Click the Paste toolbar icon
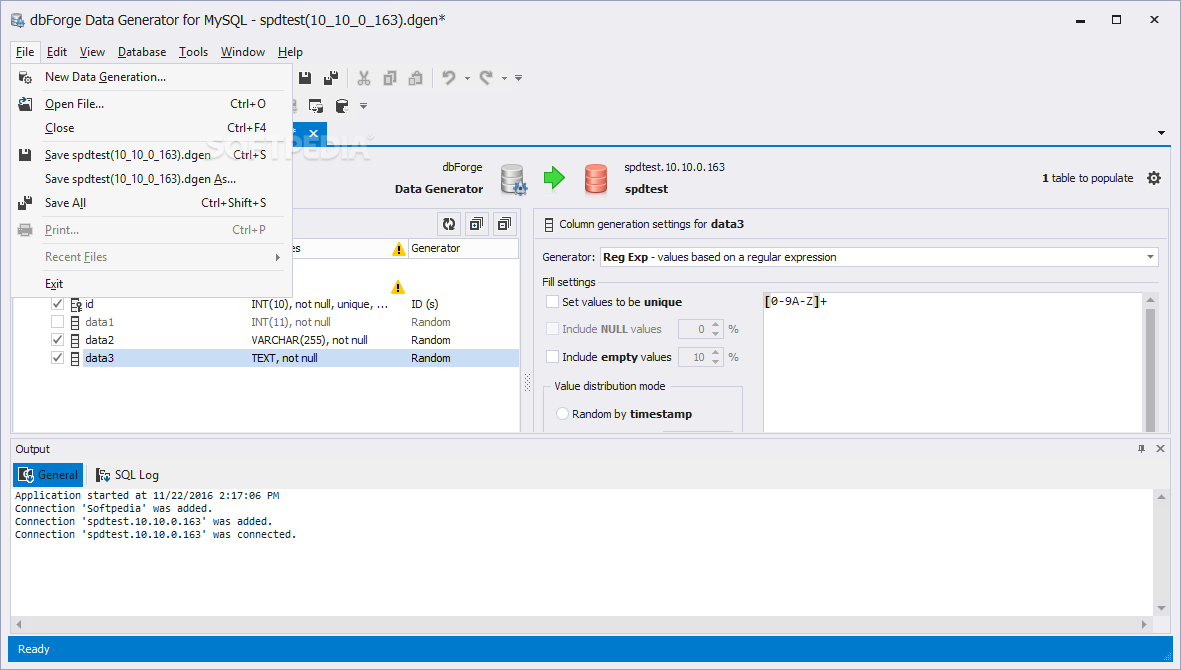This screenshot has height=670, width=1181. (x=415, y=78)
